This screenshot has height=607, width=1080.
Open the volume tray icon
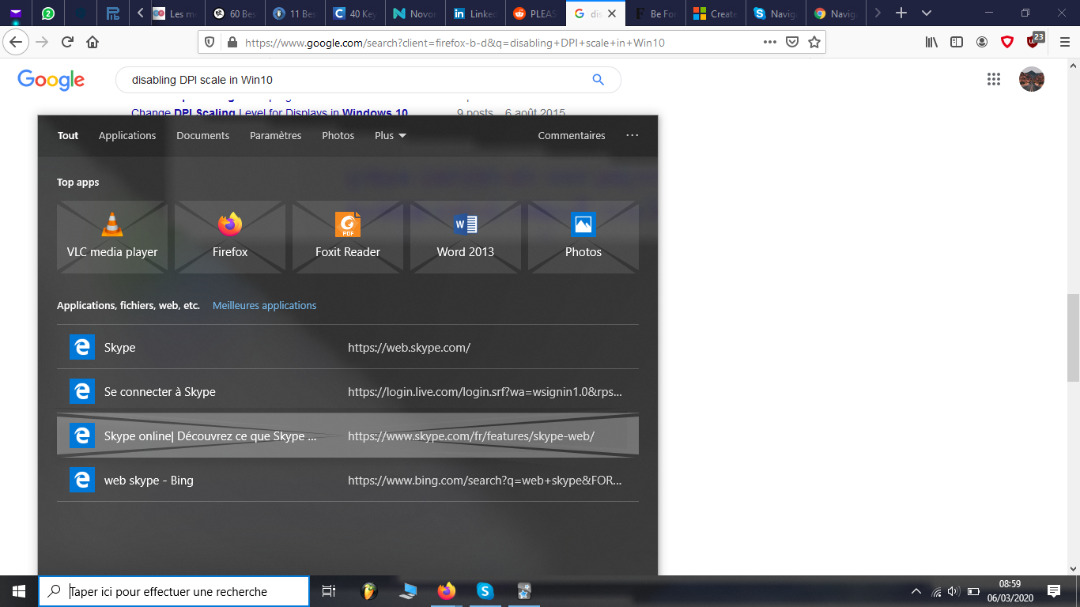954,591
